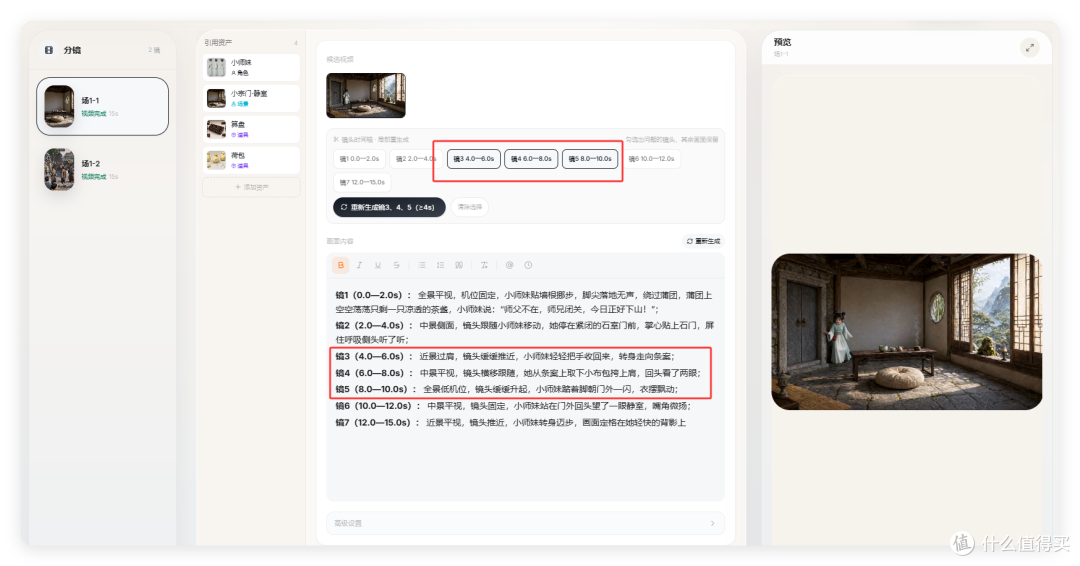1080x566 pixels.
Task: Open the 小宗门-静室 scene asset
Action: tap(251, 98)
